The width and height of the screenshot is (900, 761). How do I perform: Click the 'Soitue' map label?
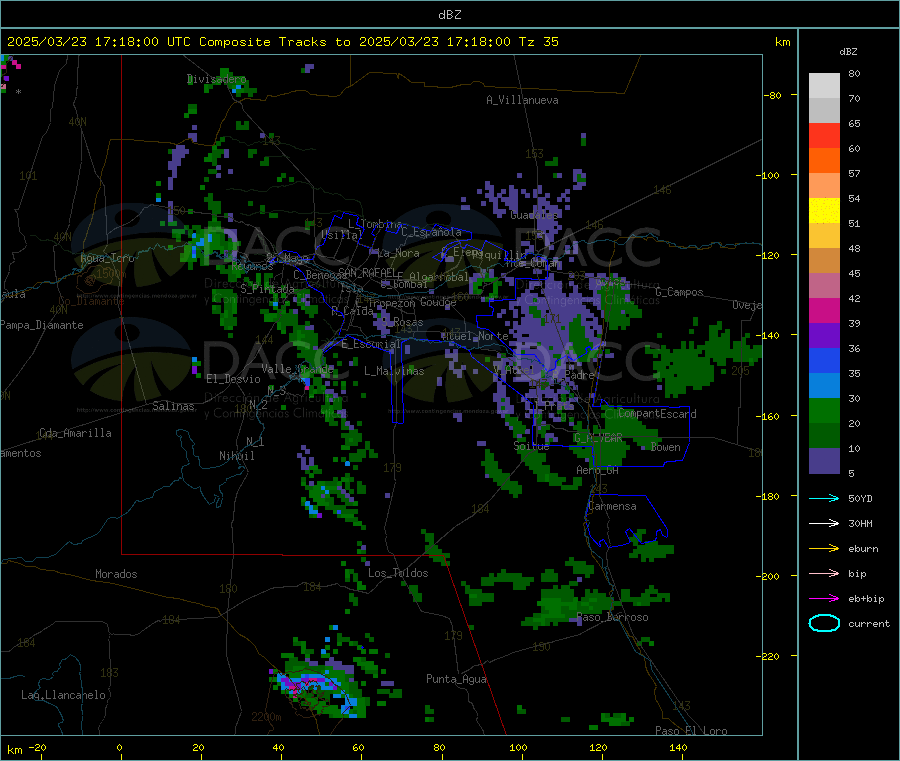(531, 446)
